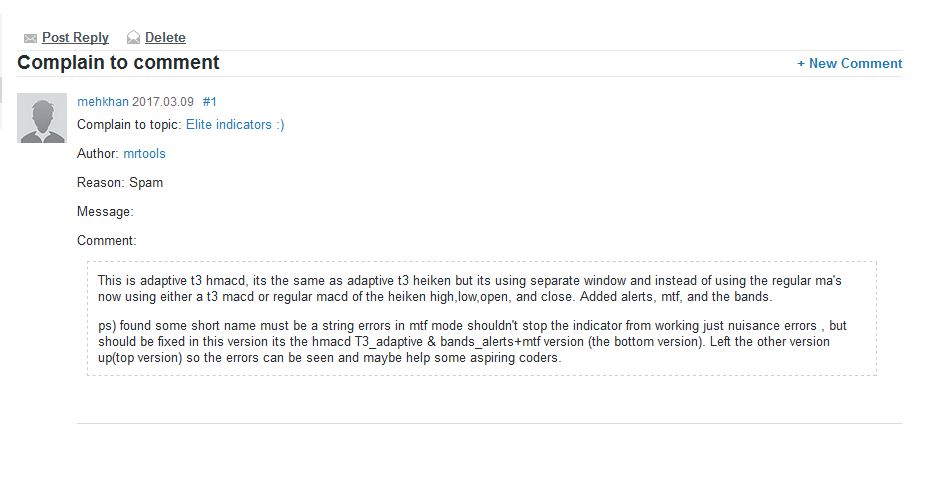Click the Delete speech bubble icon

pyautogui.click(x=133, y=38)
